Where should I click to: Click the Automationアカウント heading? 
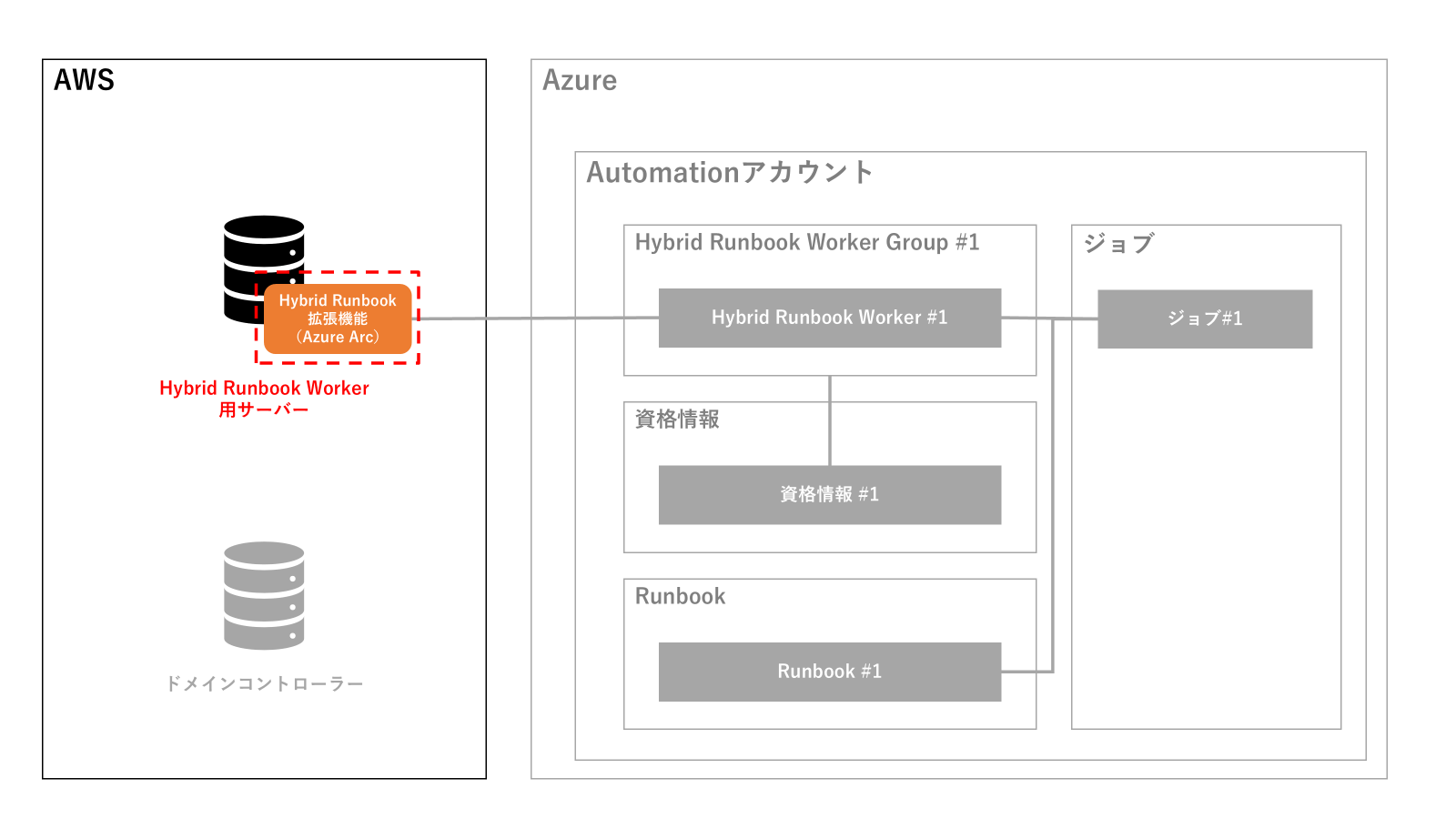pos(730,172)
